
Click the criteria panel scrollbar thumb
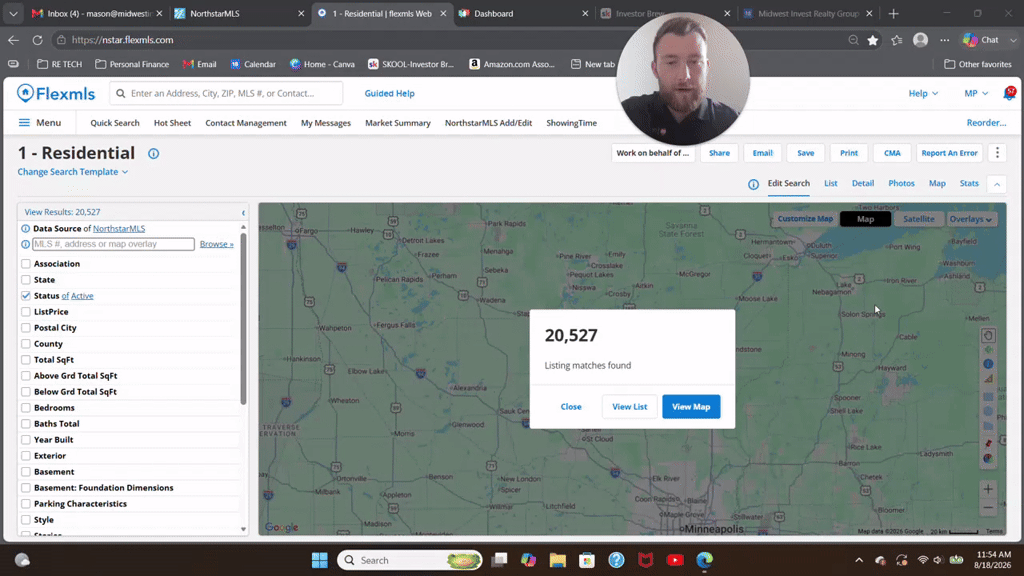click(x=243, y=318)
